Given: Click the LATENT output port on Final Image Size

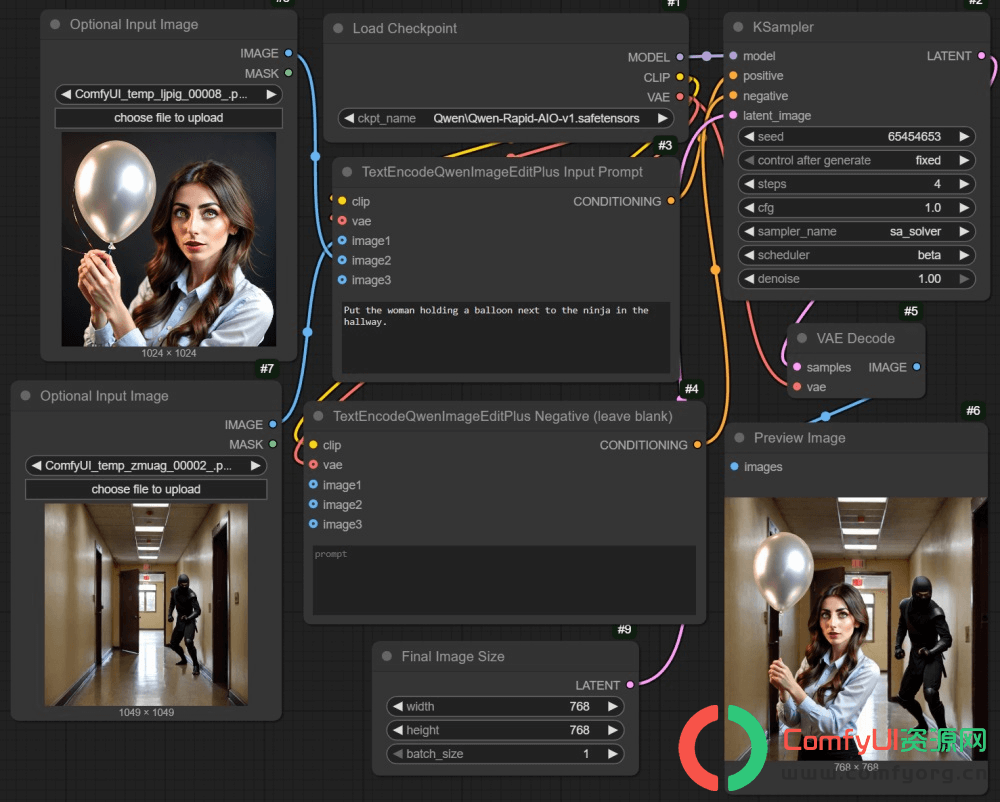Looking at the screenshot, I should pyautogui.click(x=630, y=685).
